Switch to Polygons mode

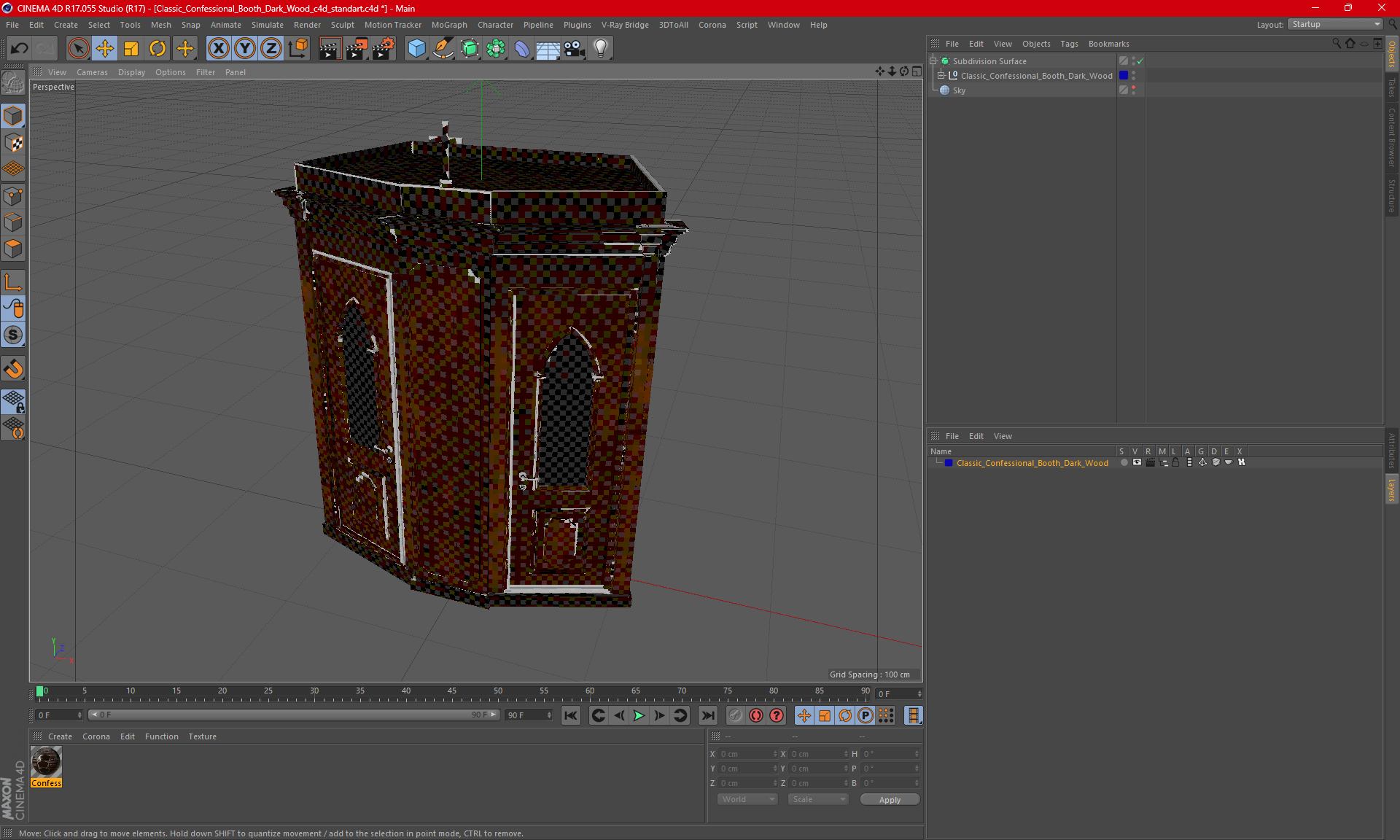click(13, 249)
